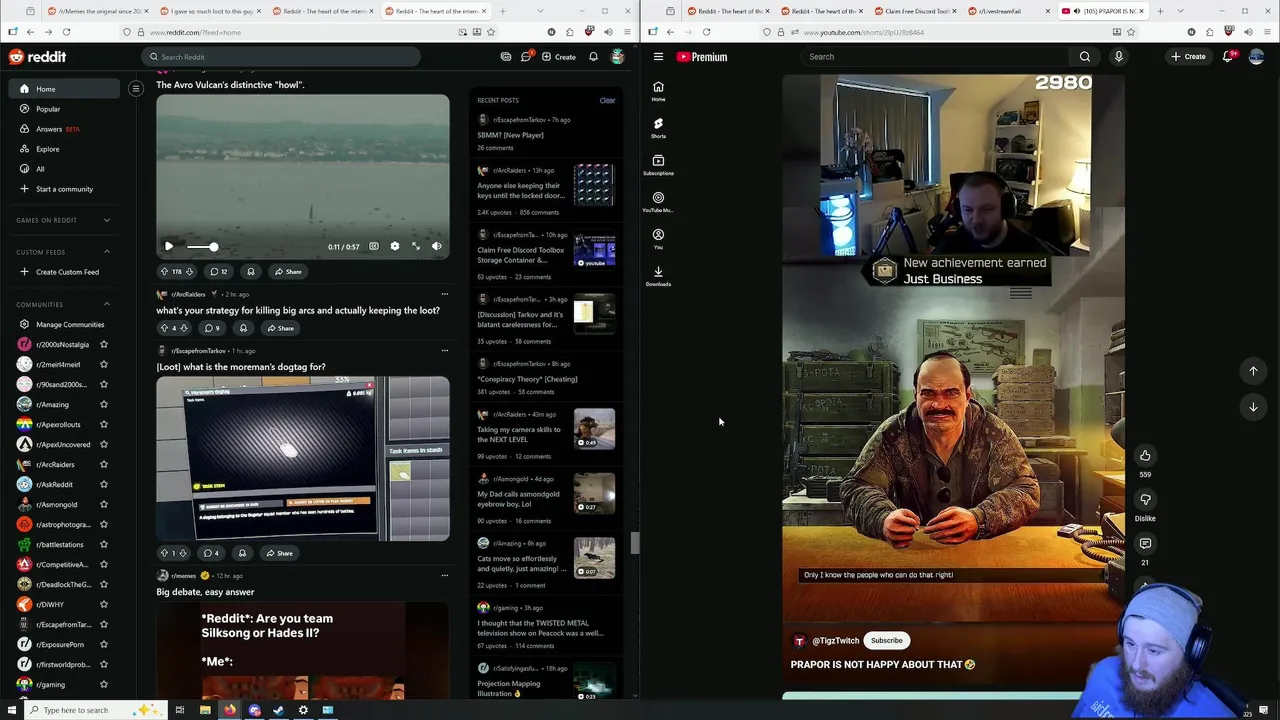
Task: Open Explore in Reddit sidebar
Action: coord(64,149)
